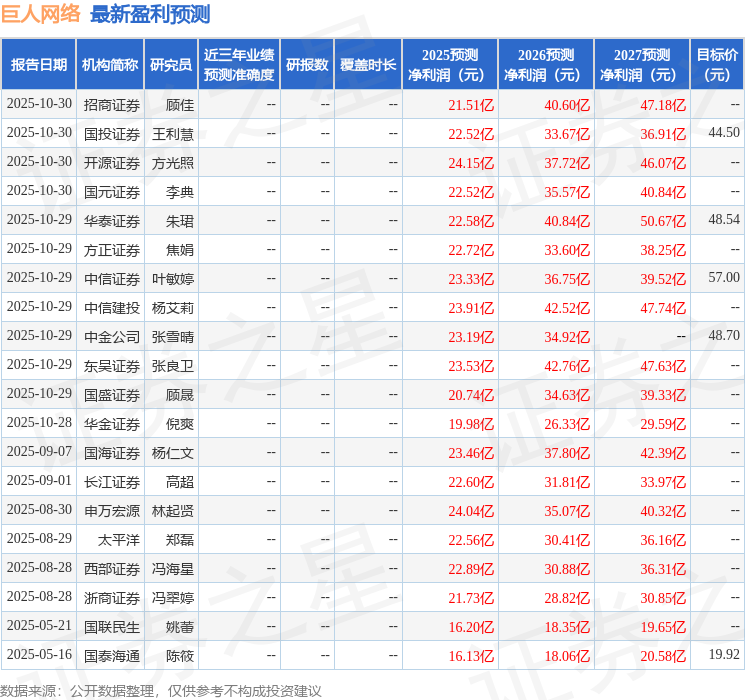Select 国海证券 institution cell
Viewport: 745px width, 700px height.
click(x=112, y=453)
